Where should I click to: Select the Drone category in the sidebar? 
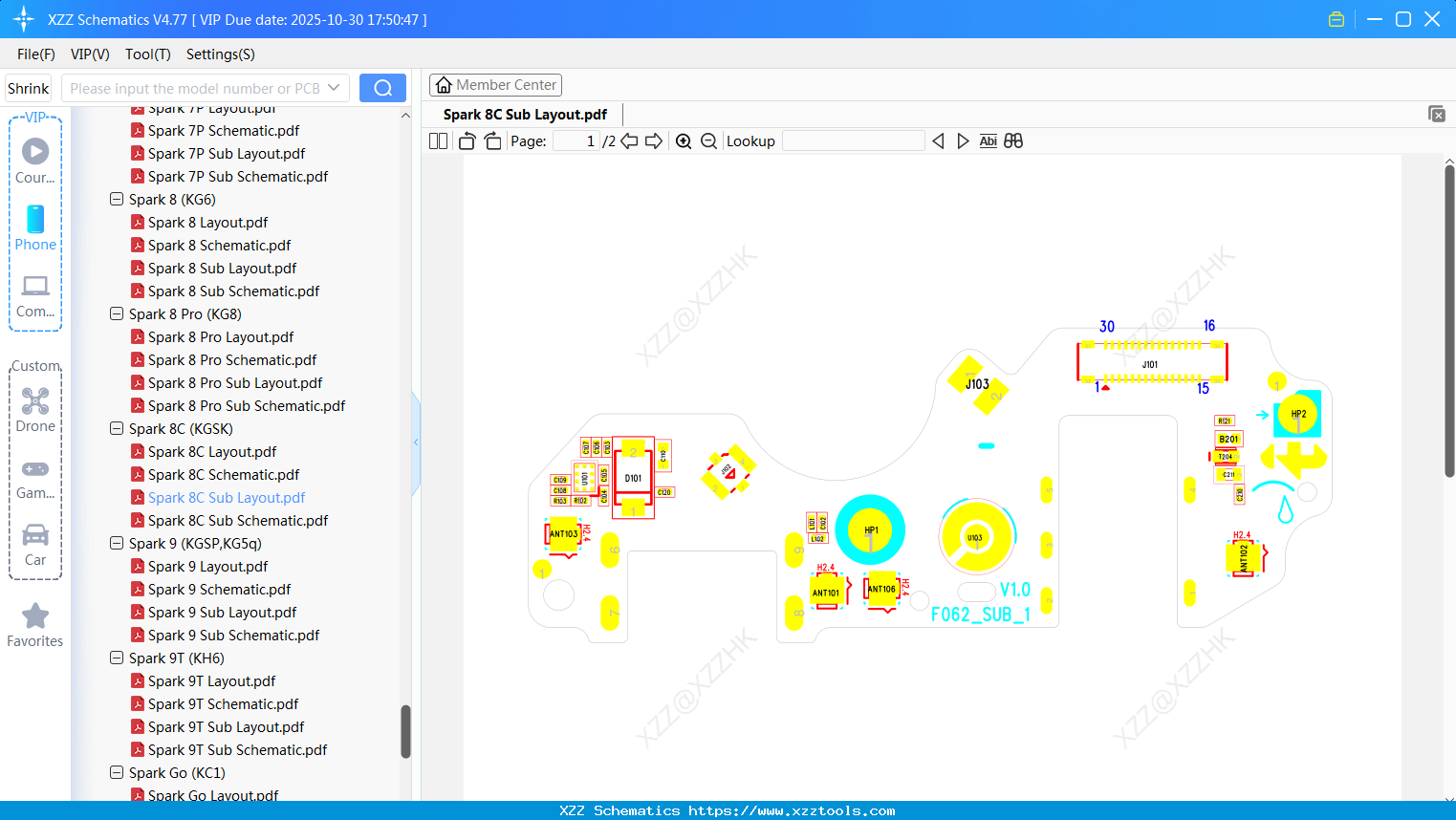pyautogui.click(x=35, y=408)
